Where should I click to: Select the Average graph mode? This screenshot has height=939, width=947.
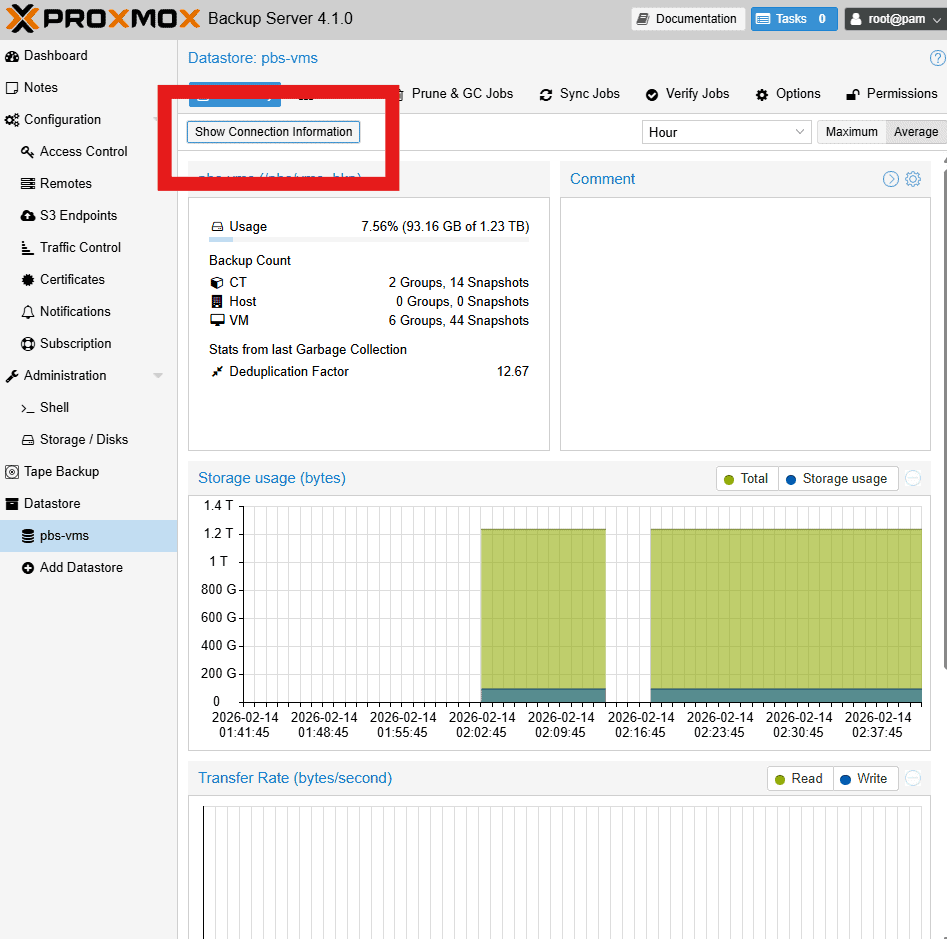coord(915,132)
